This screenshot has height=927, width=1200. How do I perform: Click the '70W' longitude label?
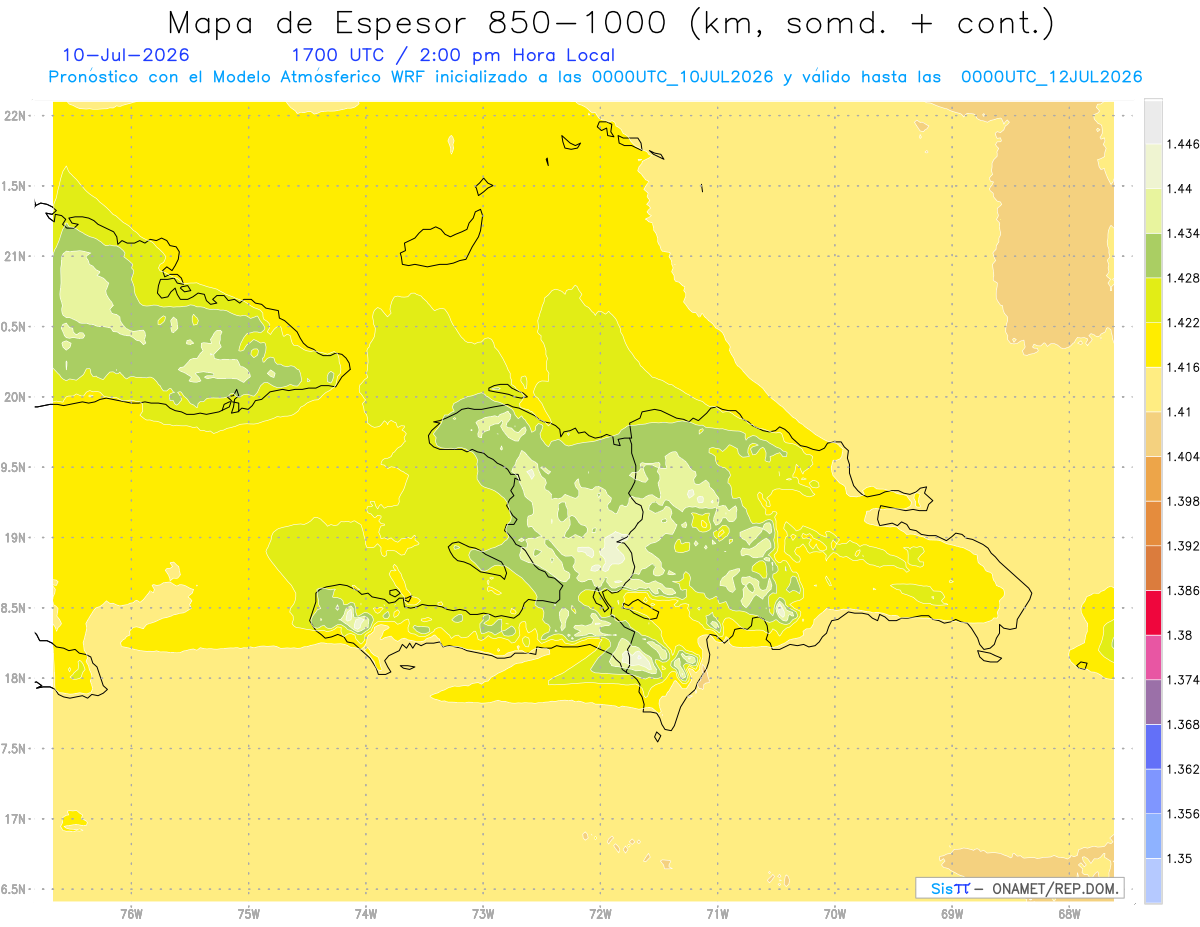[835, 914]
